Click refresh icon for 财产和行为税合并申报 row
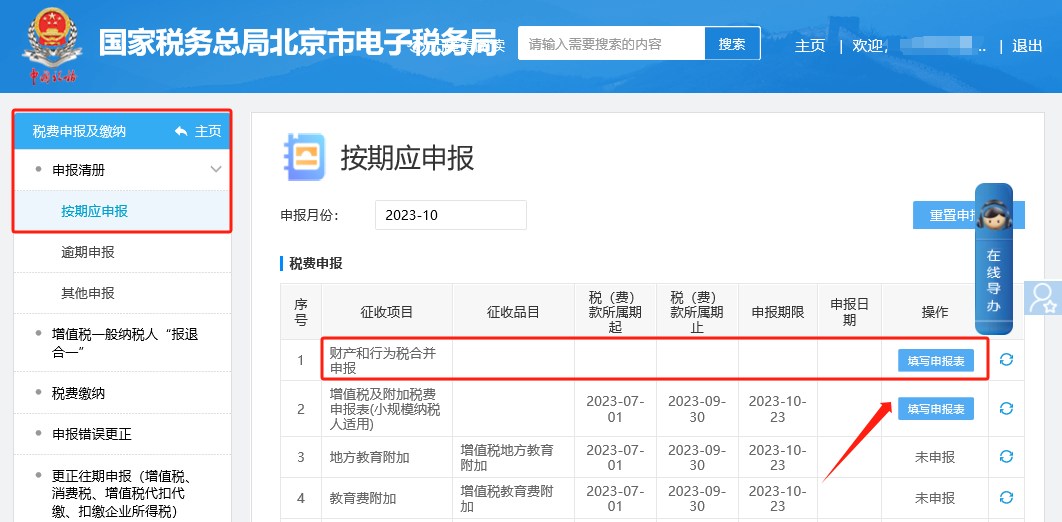Viewport: 1062px width, 522px height. tap(1006, 360)
